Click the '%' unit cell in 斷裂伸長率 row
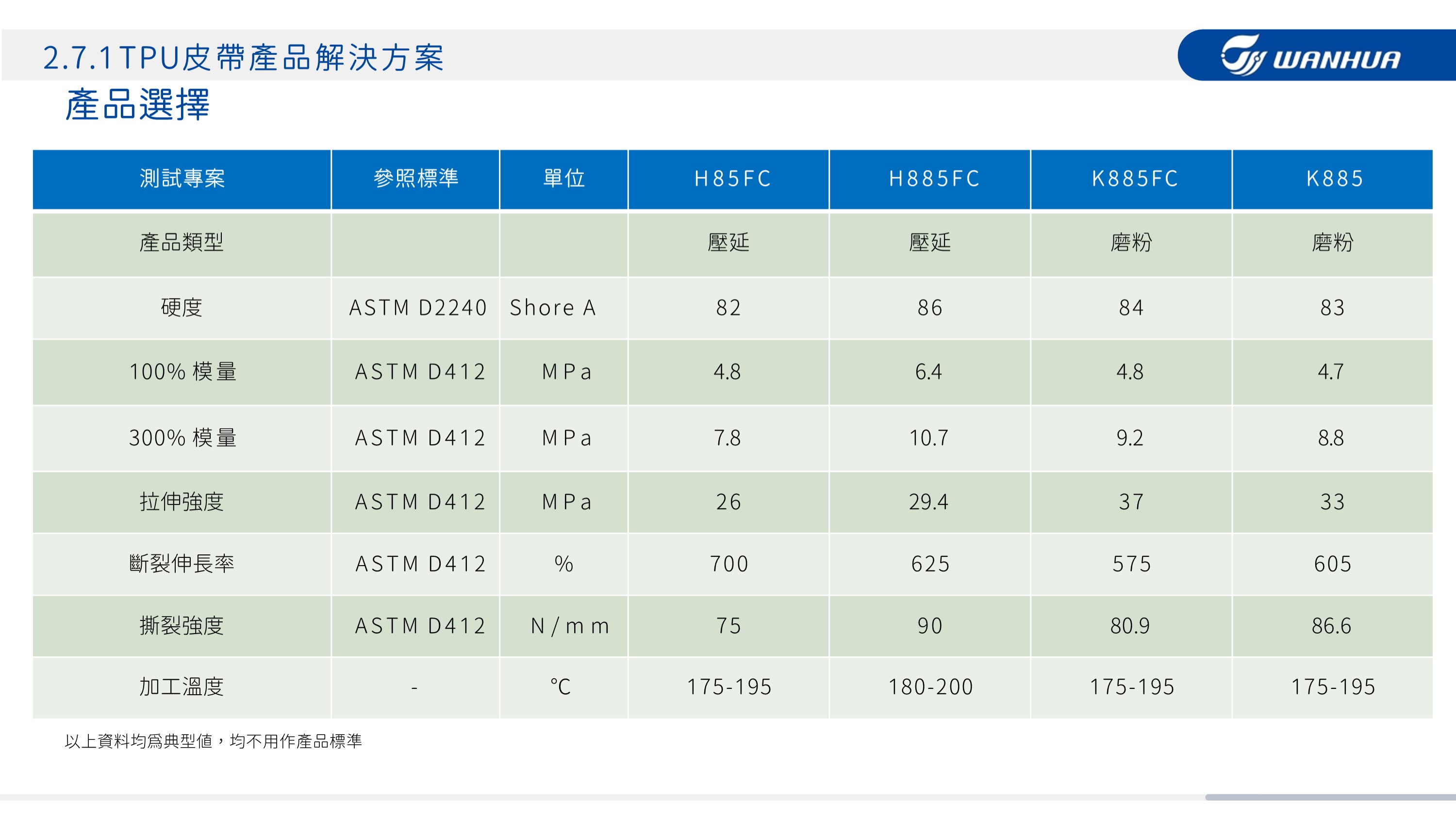This screenshot has height=819, width=1456. (x=563, y=564)
